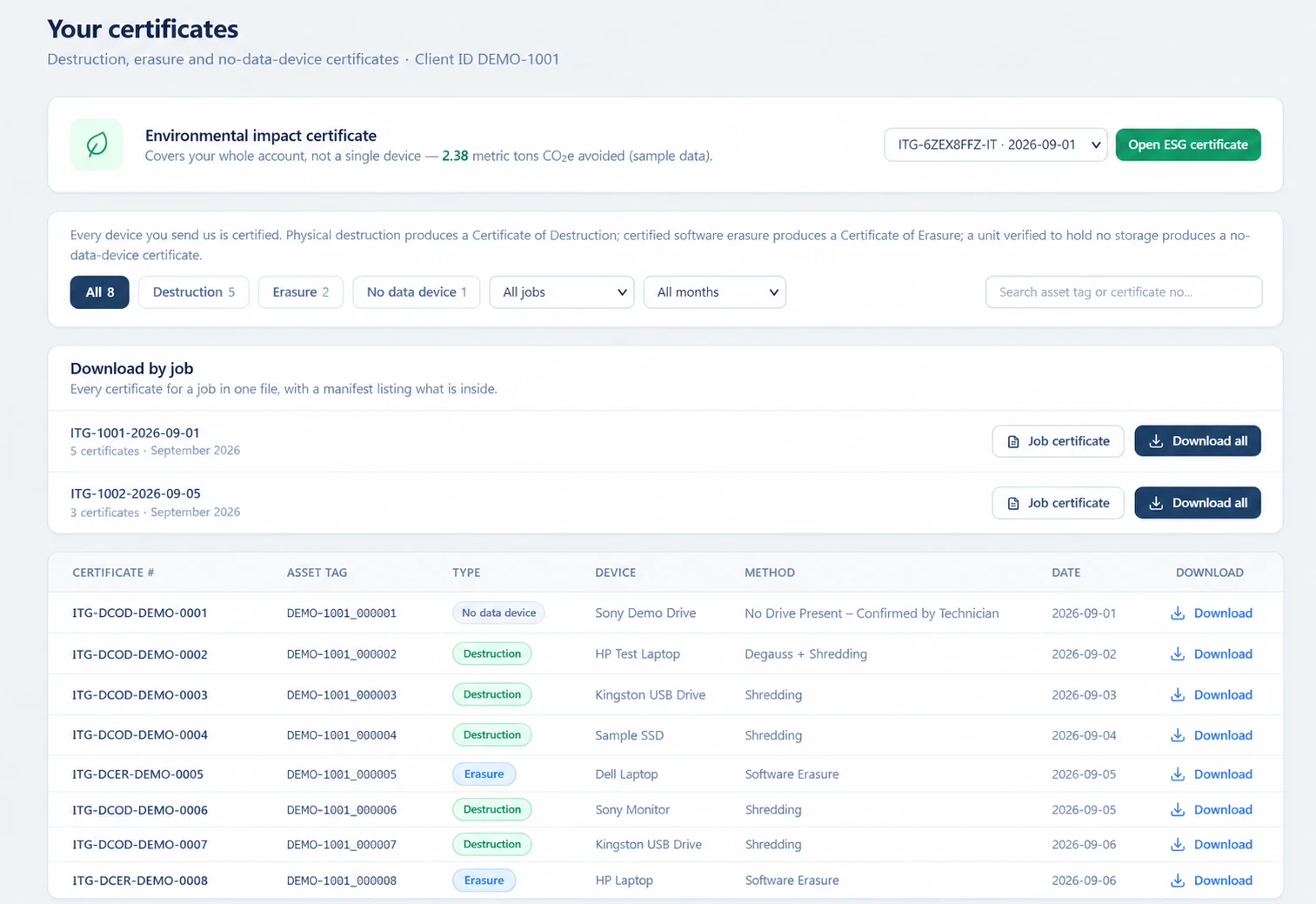
Task: Click the Certificate # column header
Action: pos(113,573)
